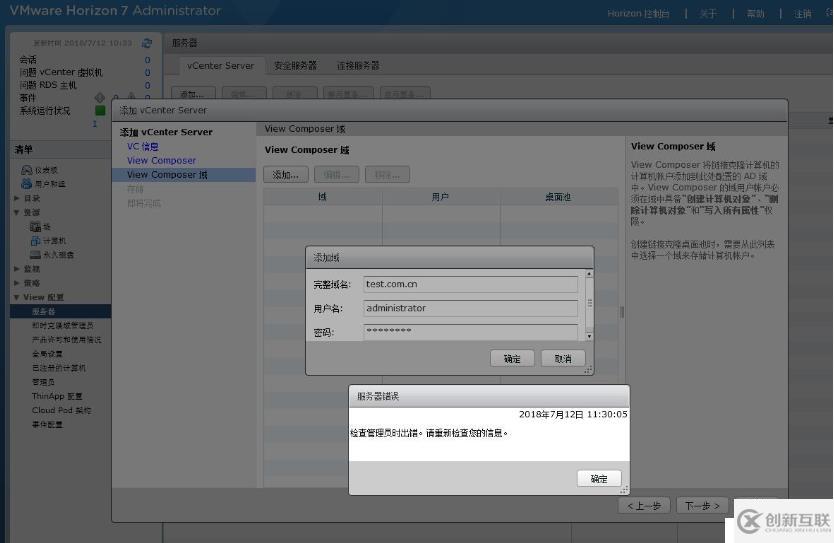
Task: Click the scroll up arrow in 添加域 dialog
Action: point(589,273)
